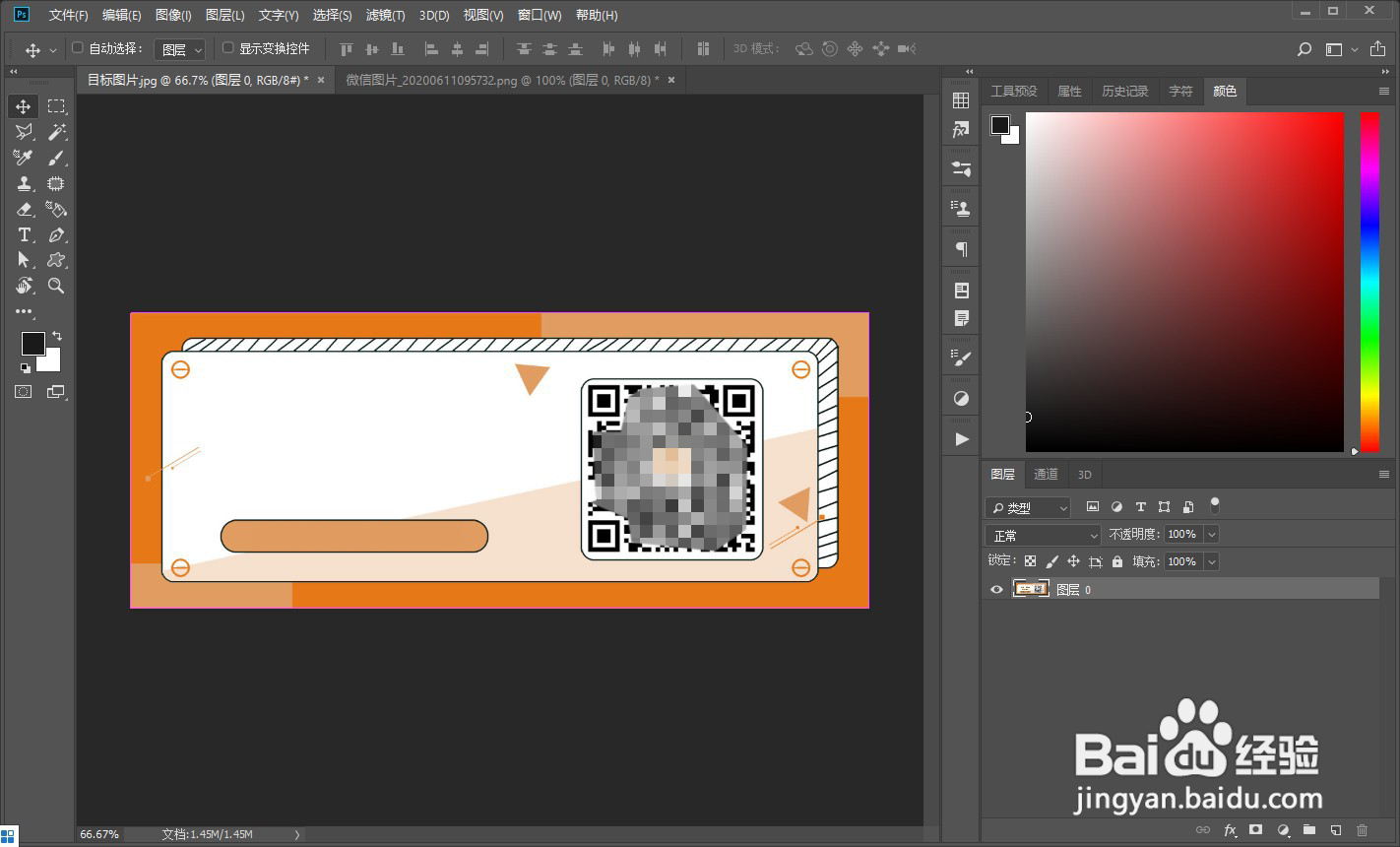The image size is (1400, 847).
Task: Open the Layers panel flyout menu
Action: (1383, 475)
